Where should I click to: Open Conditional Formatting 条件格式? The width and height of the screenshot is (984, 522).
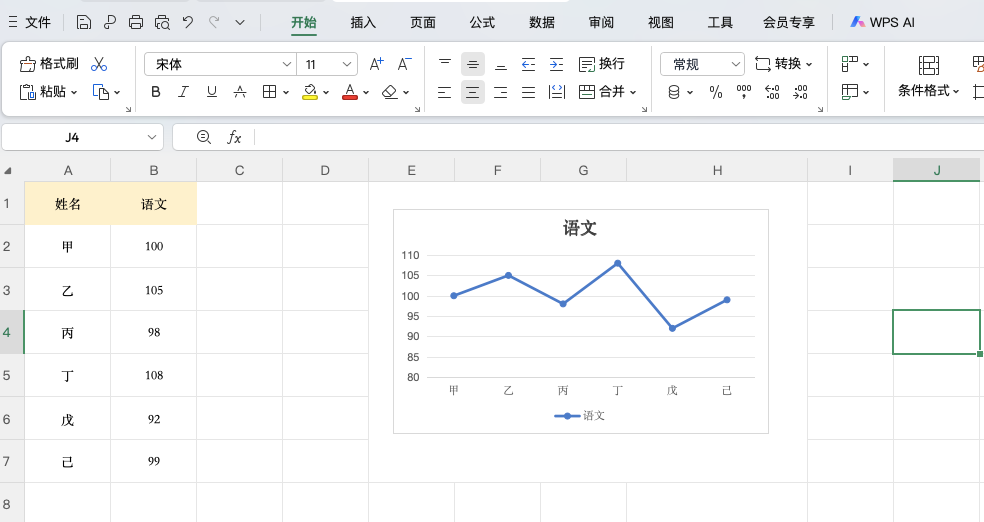(929, 77)
